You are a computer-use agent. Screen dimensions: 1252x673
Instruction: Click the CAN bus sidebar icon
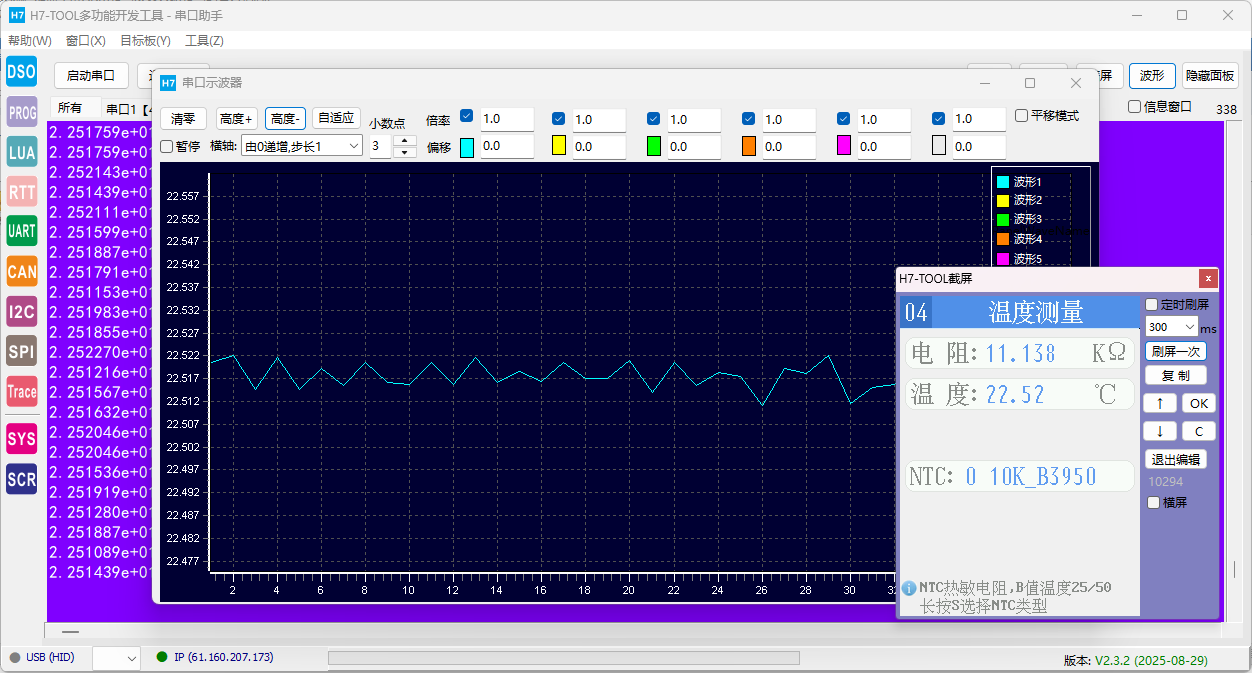click(x=22, y=271)
